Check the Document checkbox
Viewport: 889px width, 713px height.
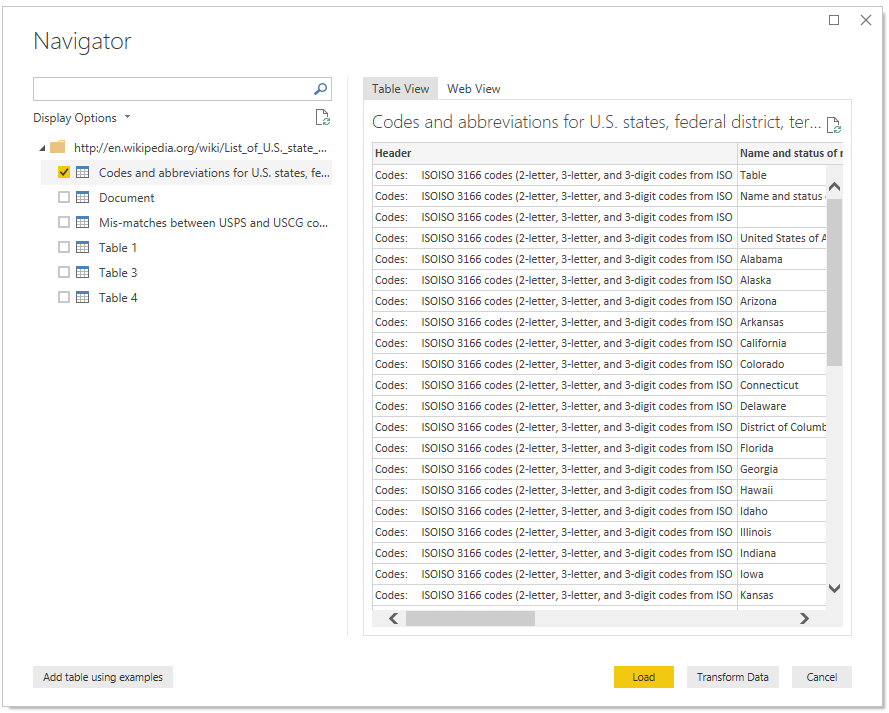point(64,198)
